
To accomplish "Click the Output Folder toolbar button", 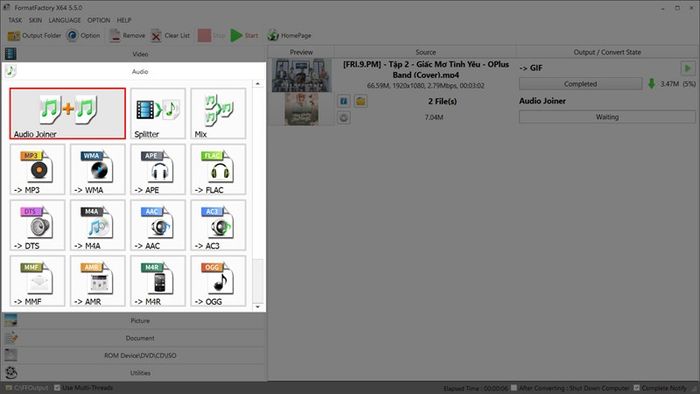I will pyautogui.click(x=34, y=35).
